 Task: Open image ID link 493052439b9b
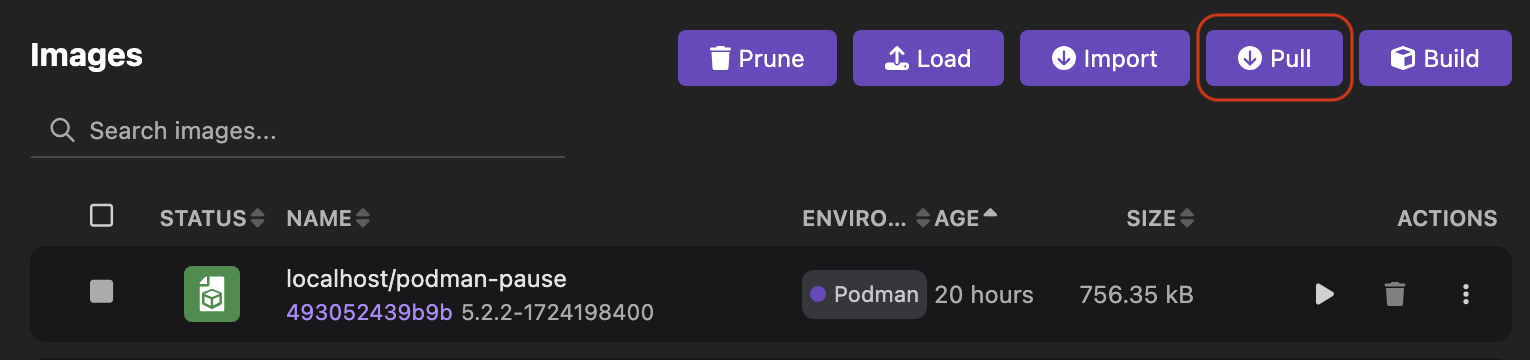pyautogui.click(x=370, y=313)
